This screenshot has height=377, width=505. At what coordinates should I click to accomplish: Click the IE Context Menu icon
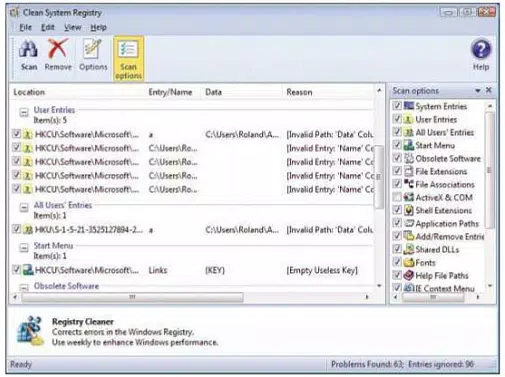pos(409,288)
